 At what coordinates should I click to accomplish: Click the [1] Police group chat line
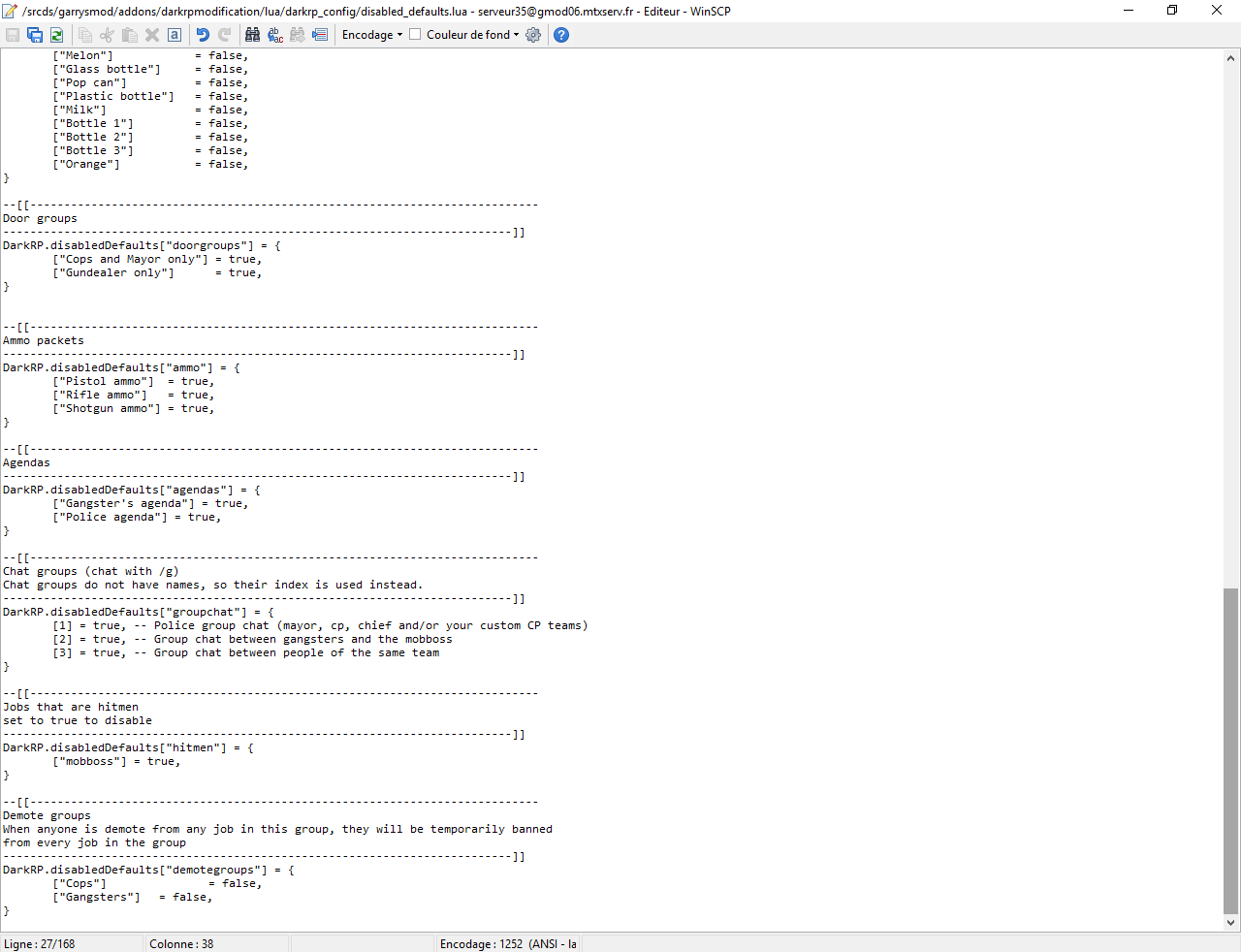click(x=320, y=625)
